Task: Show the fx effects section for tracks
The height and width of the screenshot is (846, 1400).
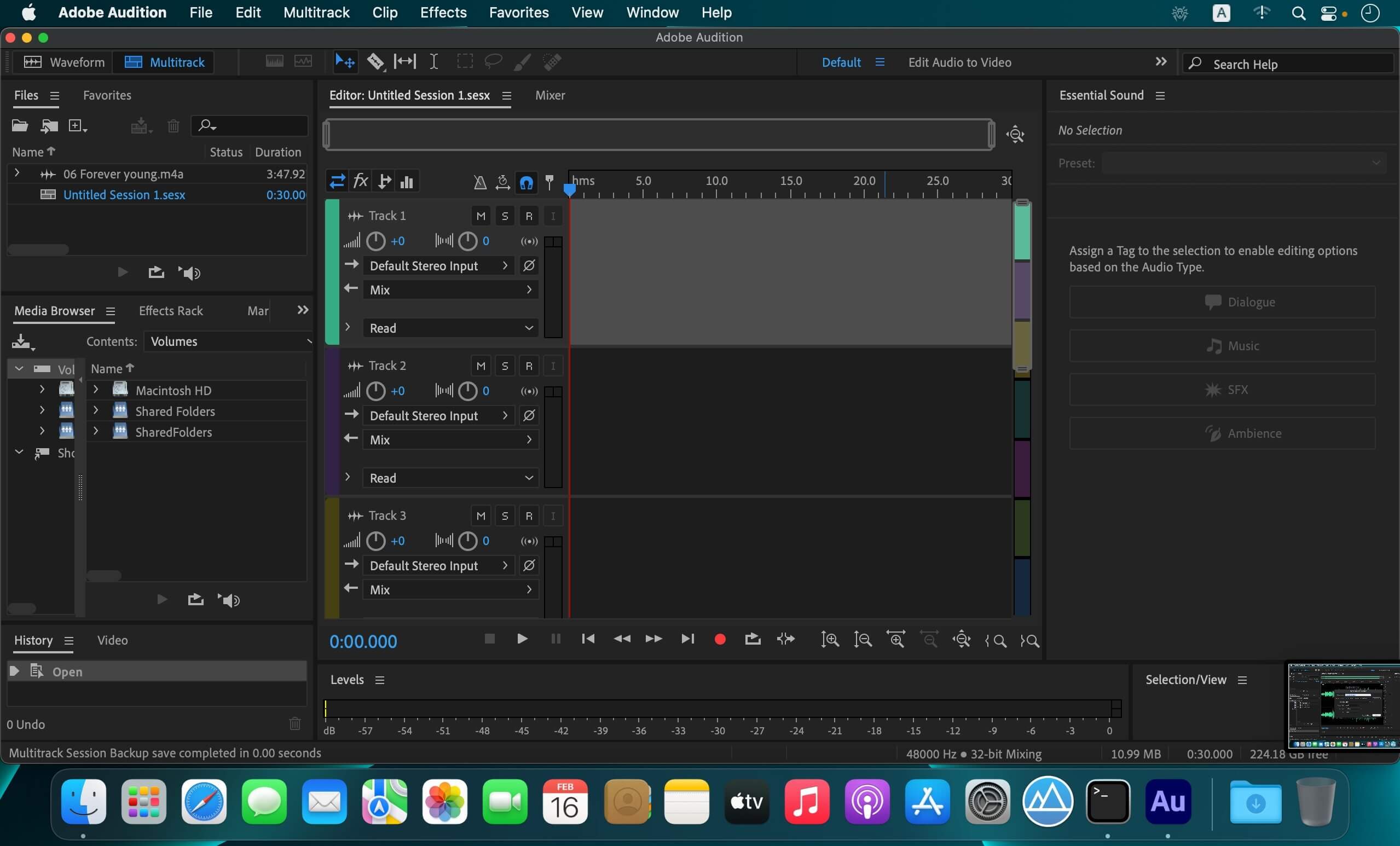Action: coord(360,182)
